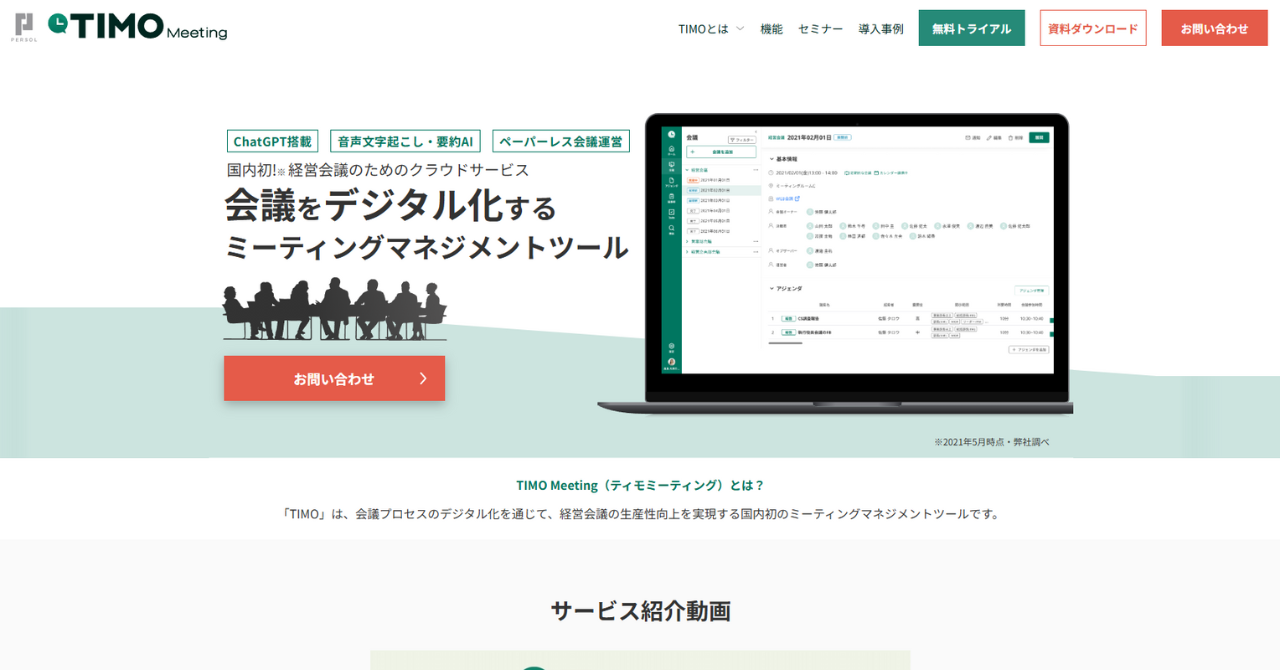Click the ChatGPT搭載 tag

(272, 141)
